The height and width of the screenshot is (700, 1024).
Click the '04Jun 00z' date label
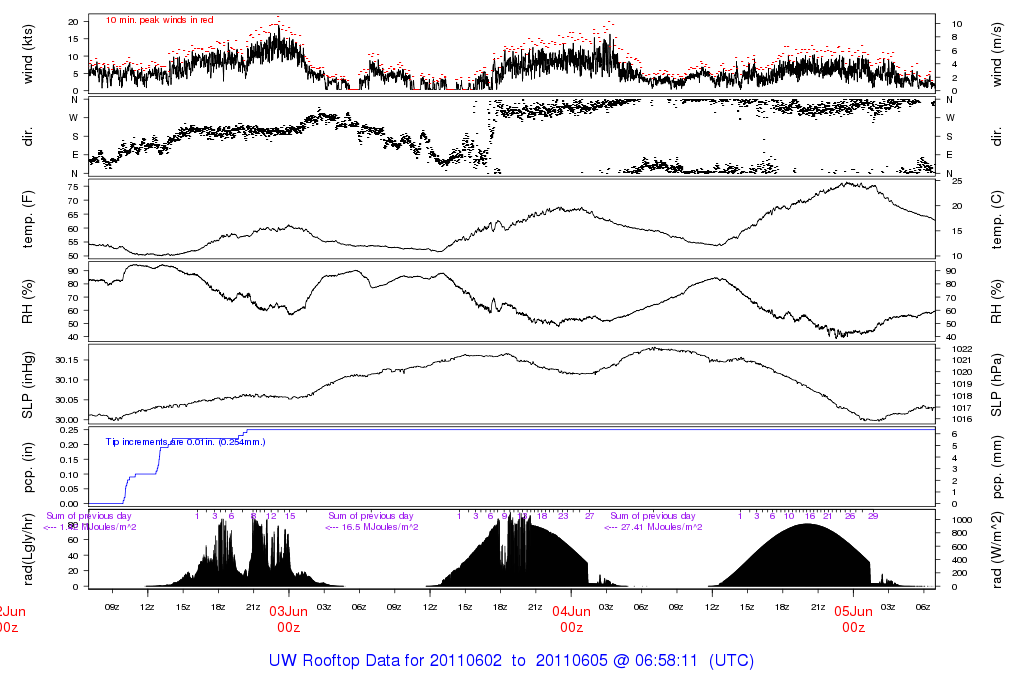(x=571, y=619)
